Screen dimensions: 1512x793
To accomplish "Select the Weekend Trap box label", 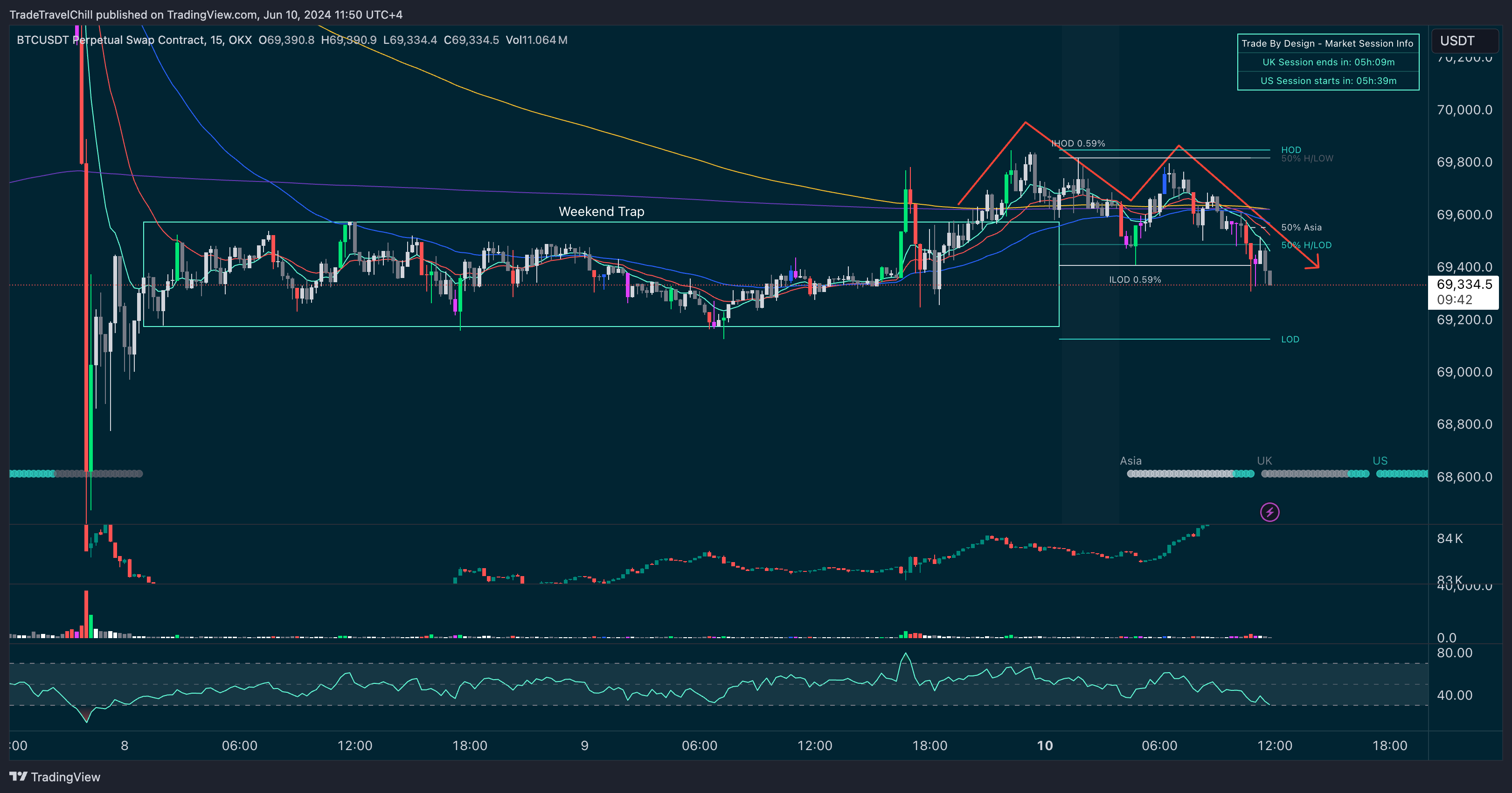I will (601, 211).
